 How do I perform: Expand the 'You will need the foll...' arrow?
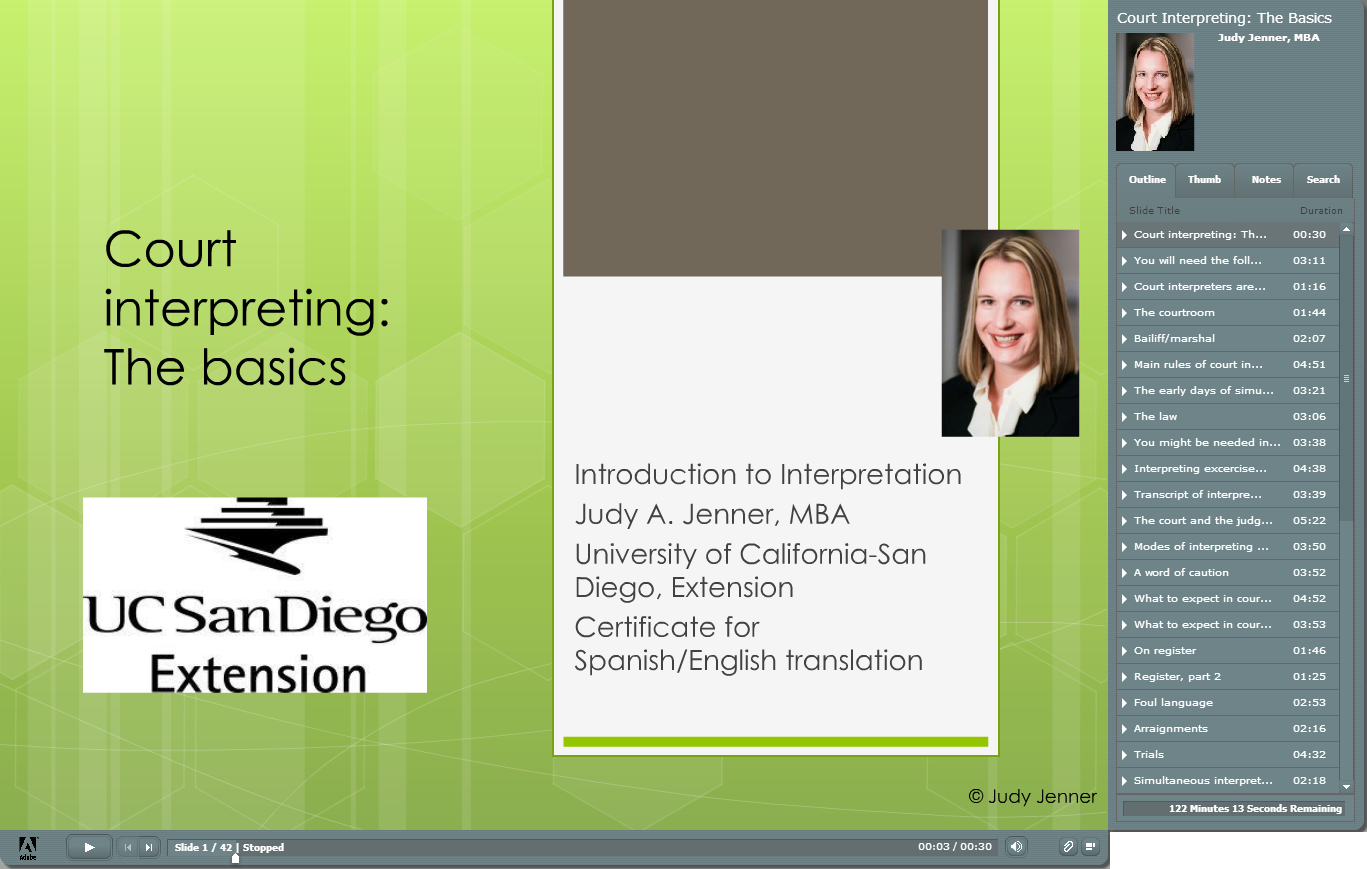[1125, 261]
